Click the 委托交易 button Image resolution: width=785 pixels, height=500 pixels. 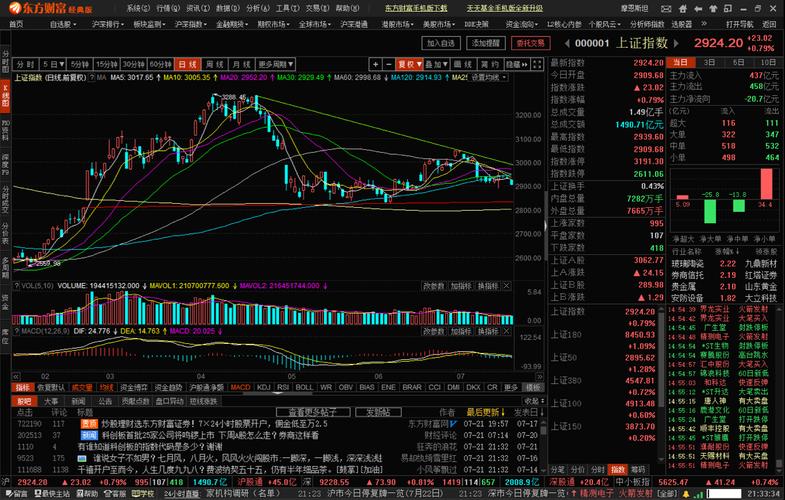531,44
